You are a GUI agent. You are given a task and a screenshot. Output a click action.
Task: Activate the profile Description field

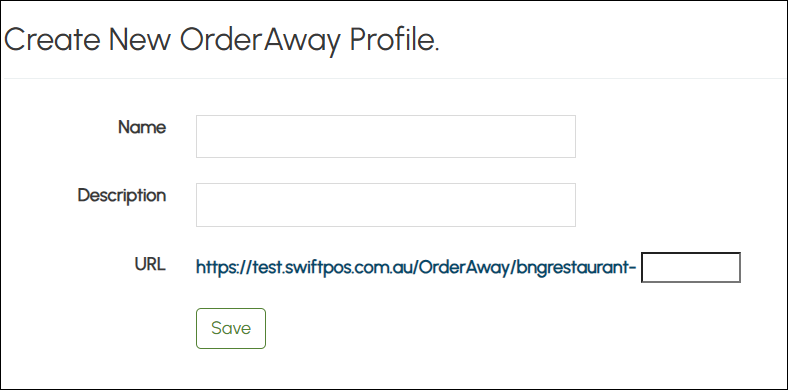click(385, 205)
